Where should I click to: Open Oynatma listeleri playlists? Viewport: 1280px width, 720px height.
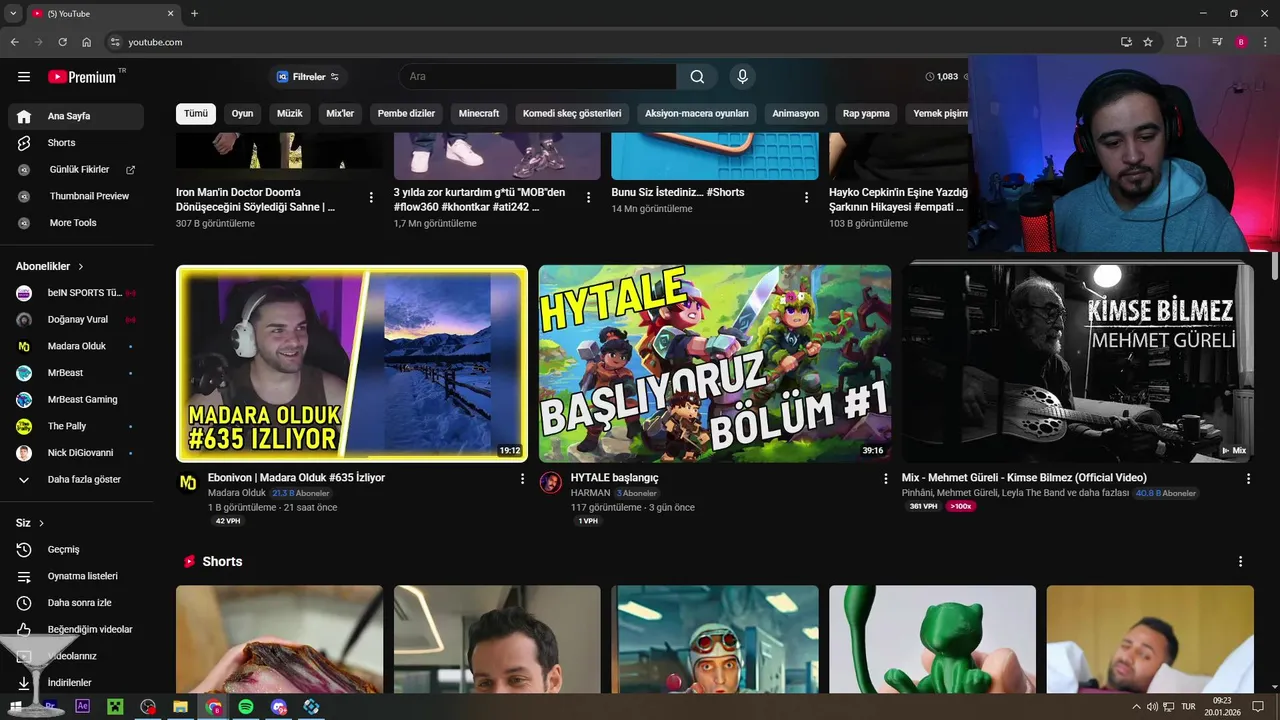76,576
